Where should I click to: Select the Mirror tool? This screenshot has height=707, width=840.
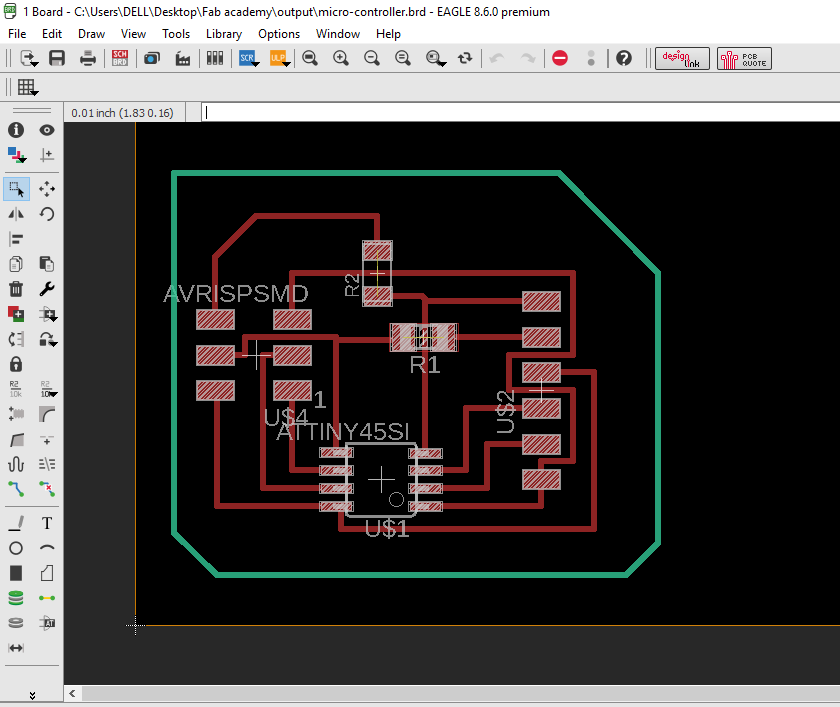point(16,214)
